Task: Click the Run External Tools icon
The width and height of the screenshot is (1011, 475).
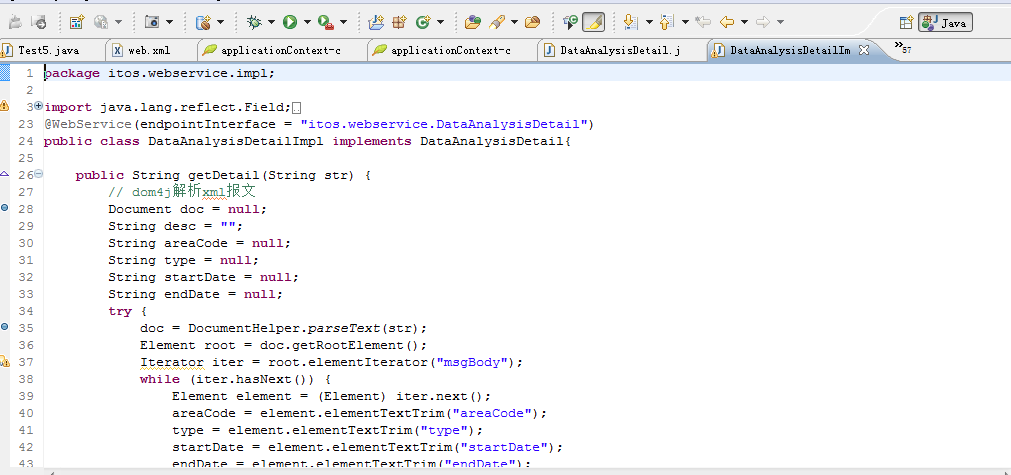Action: click(x=325, y=21)
